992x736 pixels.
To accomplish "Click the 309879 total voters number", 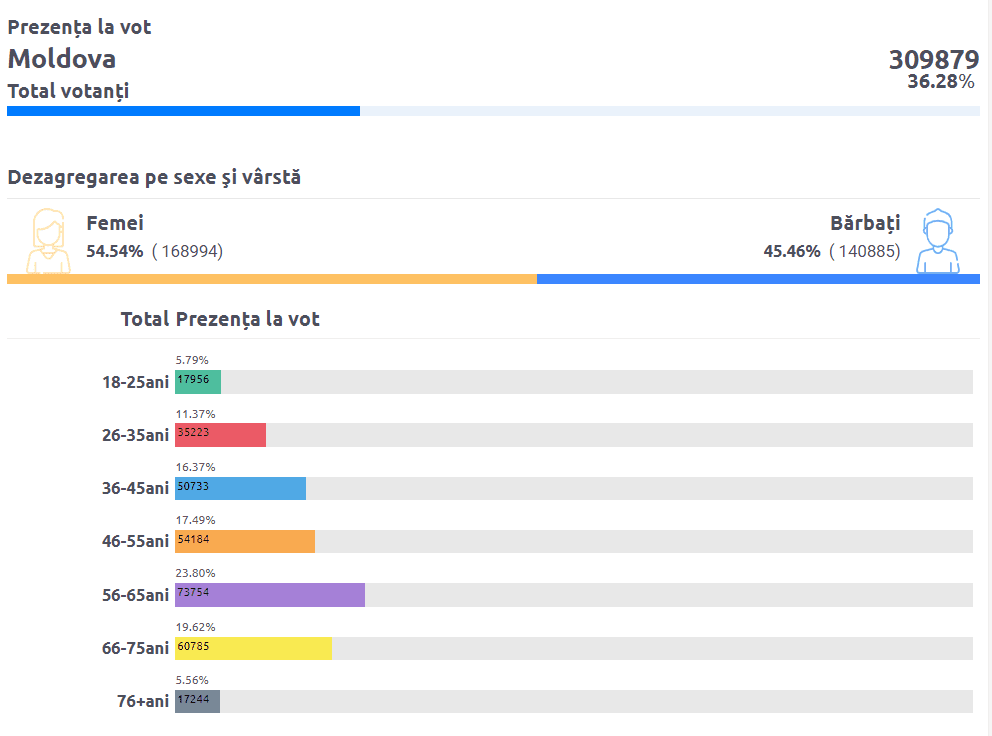I will tap(933, 60).
